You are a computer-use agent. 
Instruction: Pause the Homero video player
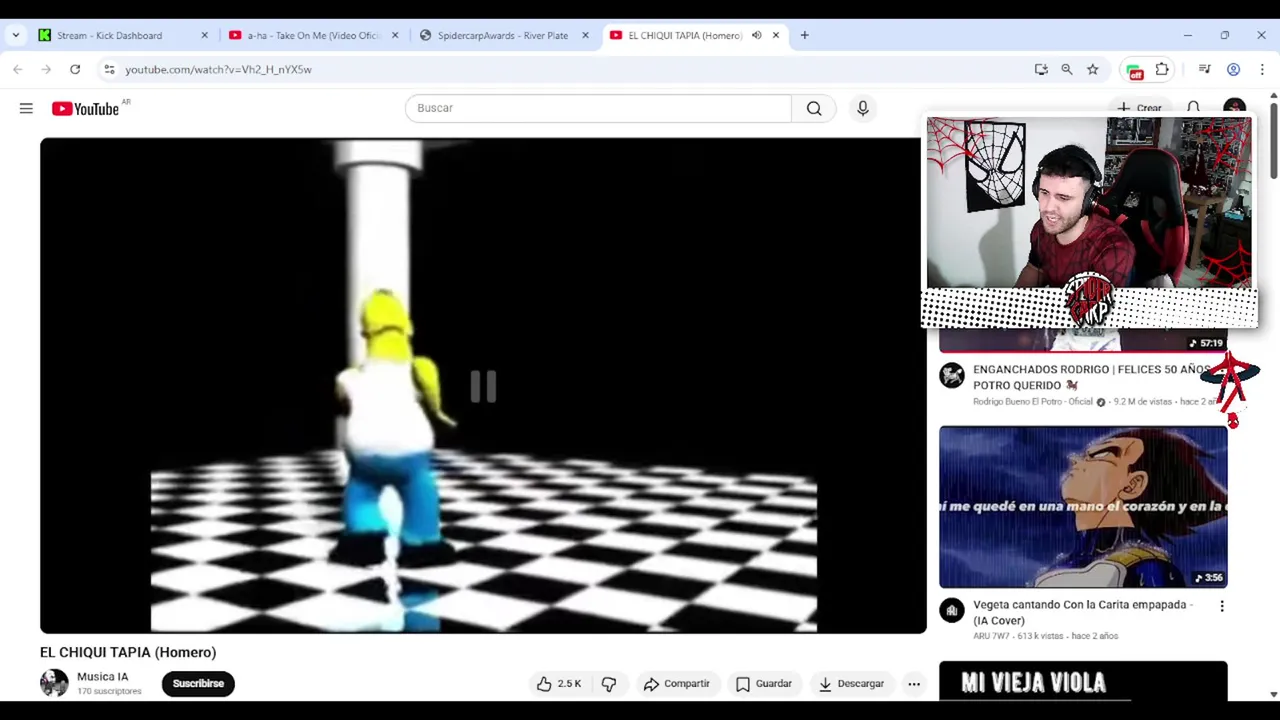click(483, 386)
